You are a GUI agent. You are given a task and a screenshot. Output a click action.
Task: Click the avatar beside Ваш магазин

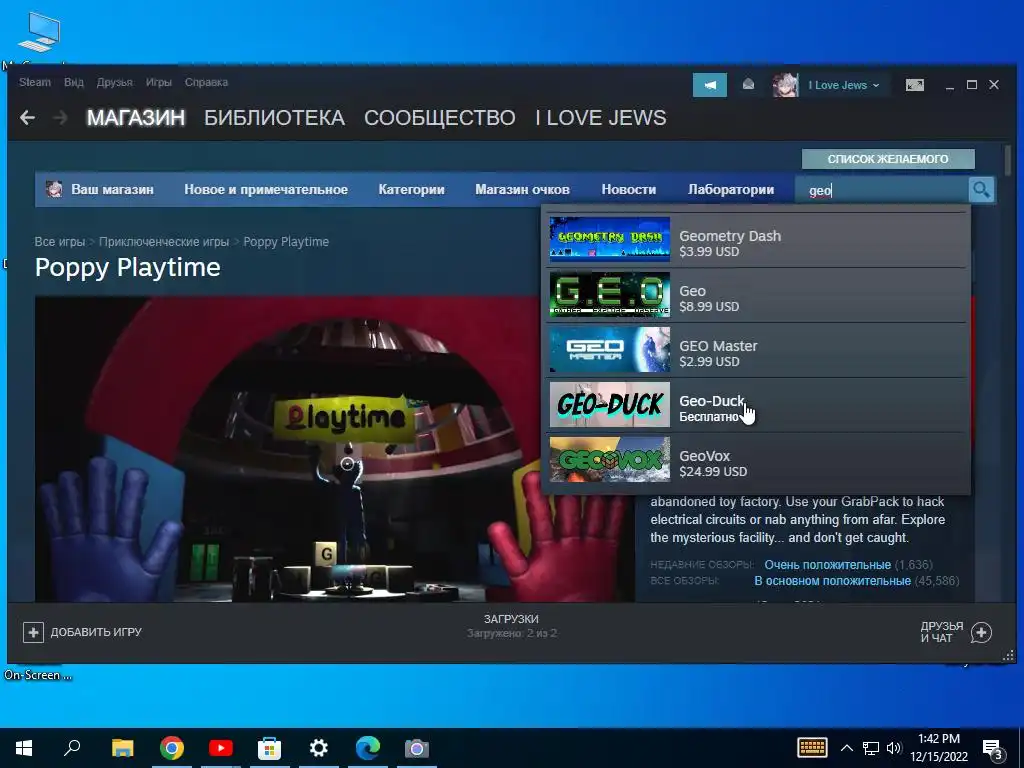[54, 189]
